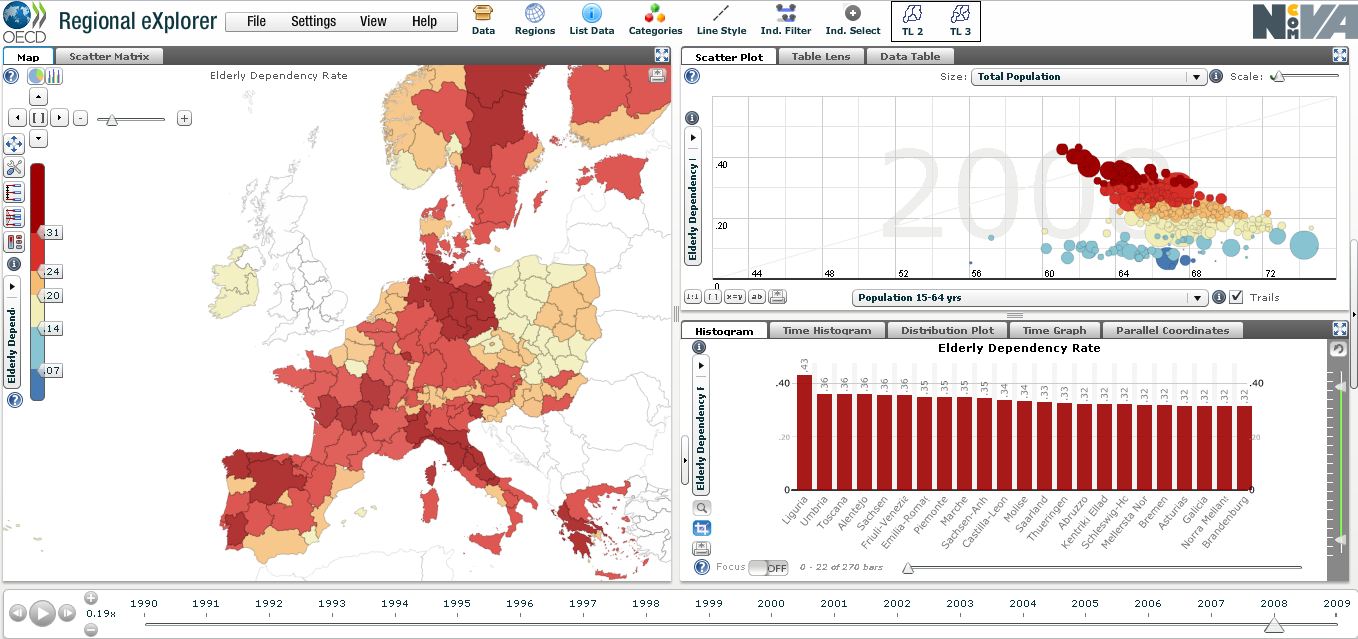Open the Settings menu
This screenshot has height=639, width=1358.
(313, 20)
